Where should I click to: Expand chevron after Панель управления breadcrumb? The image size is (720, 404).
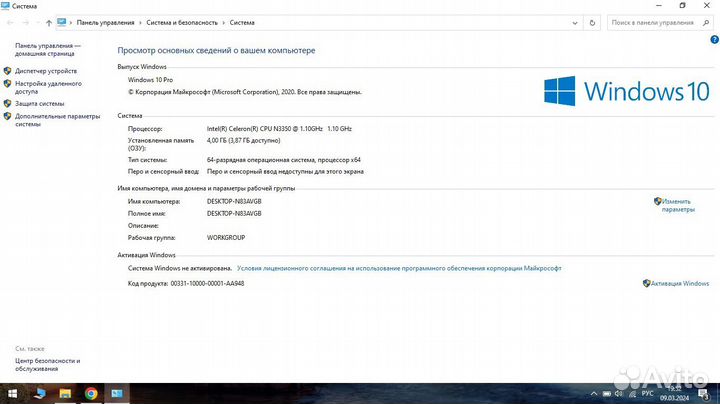click(141, 22)
